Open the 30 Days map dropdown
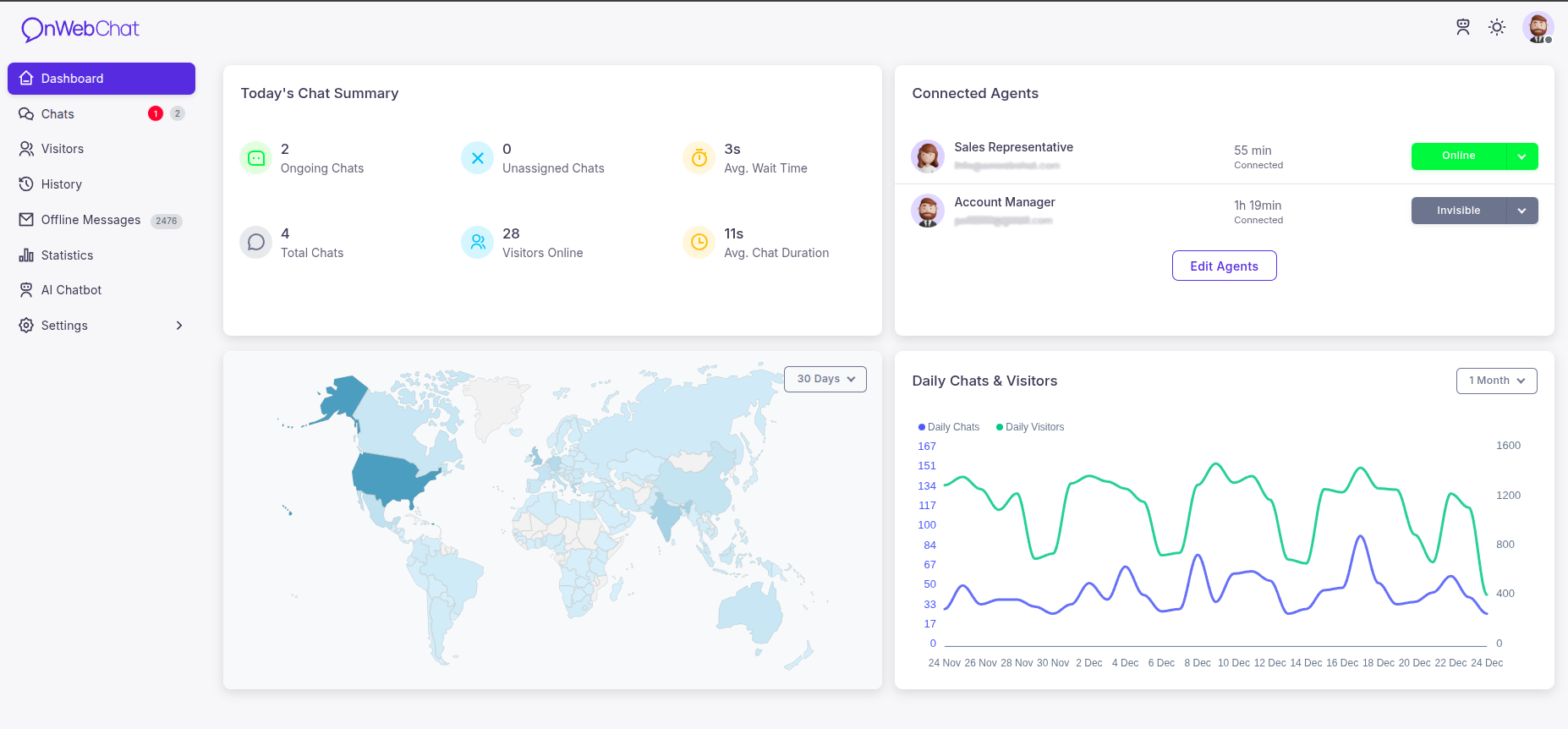This screenshot has width=1568, height=729. pos(825,379)
